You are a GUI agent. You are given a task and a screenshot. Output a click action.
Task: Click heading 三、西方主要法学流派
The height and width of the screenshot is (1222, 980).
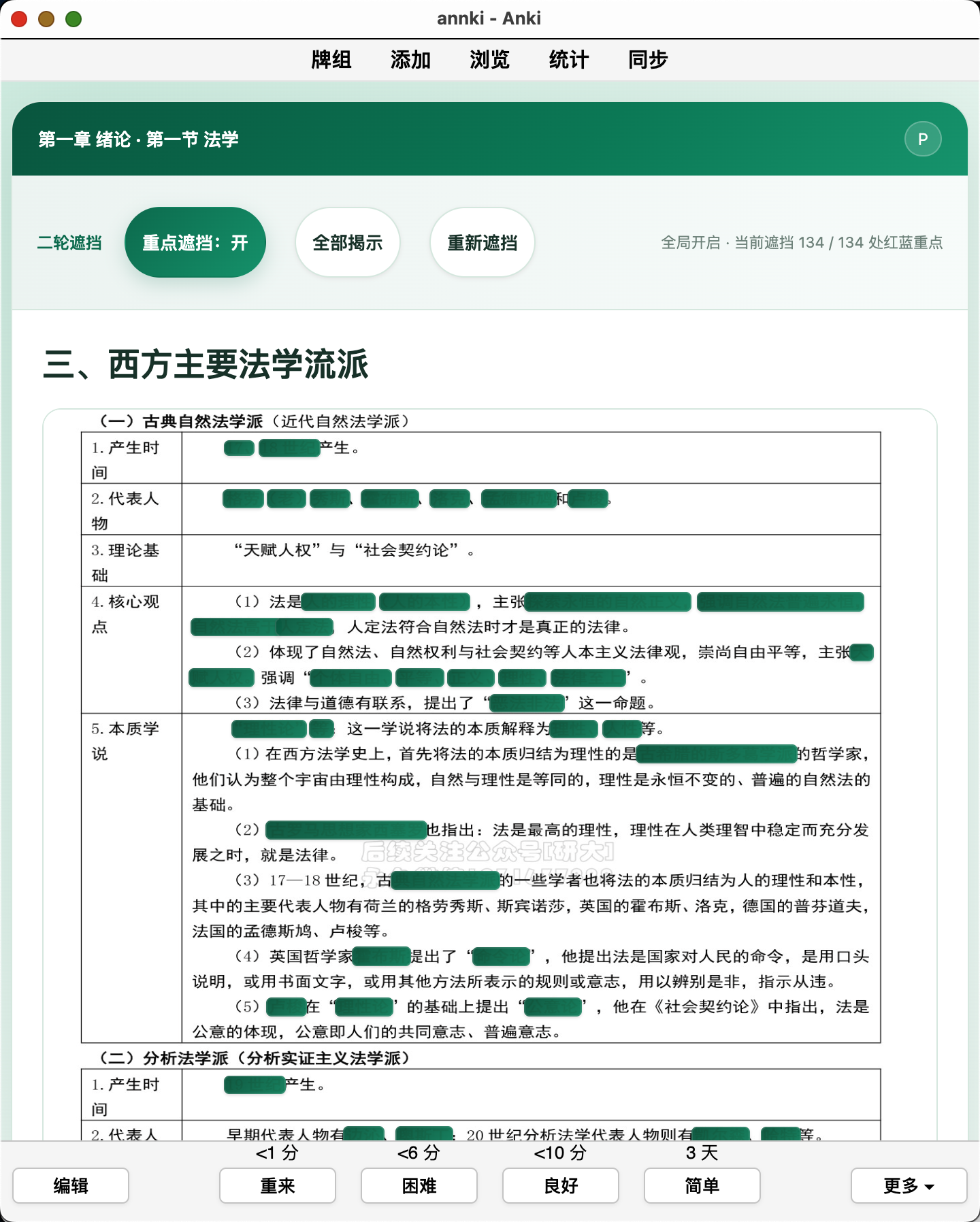[x=206, y=364]
